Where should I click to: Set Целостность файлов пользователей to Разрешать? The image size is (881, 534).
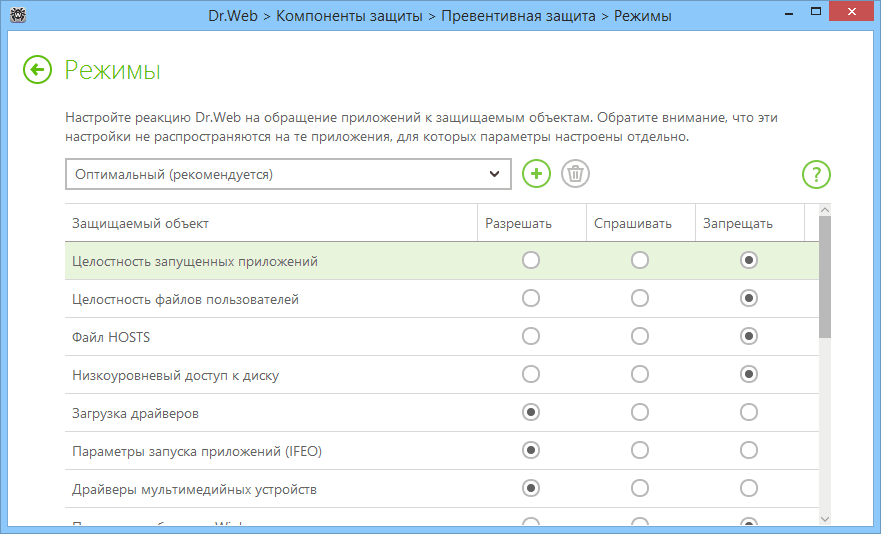(x=531, y=298)
